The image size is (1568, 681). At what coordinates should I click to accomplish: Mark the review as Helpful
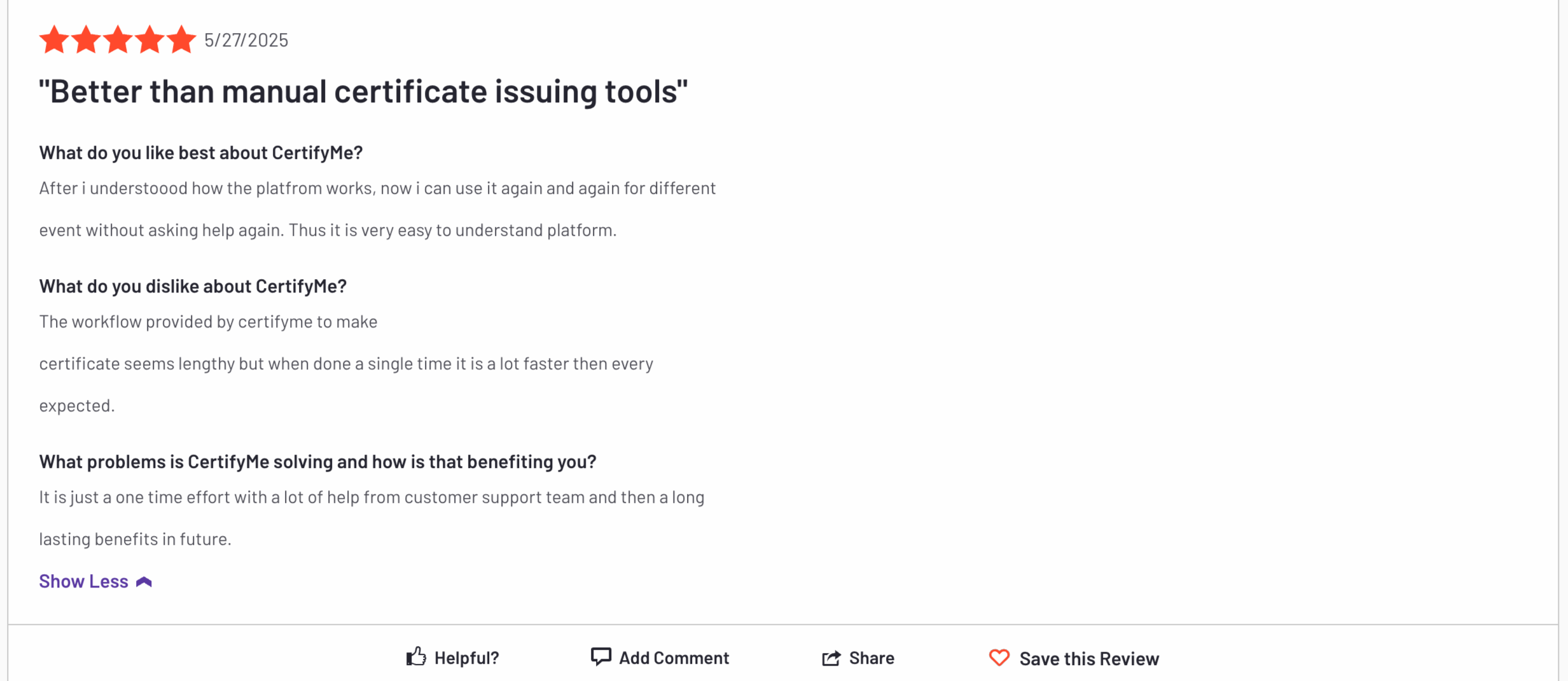[x=466, y=658]
